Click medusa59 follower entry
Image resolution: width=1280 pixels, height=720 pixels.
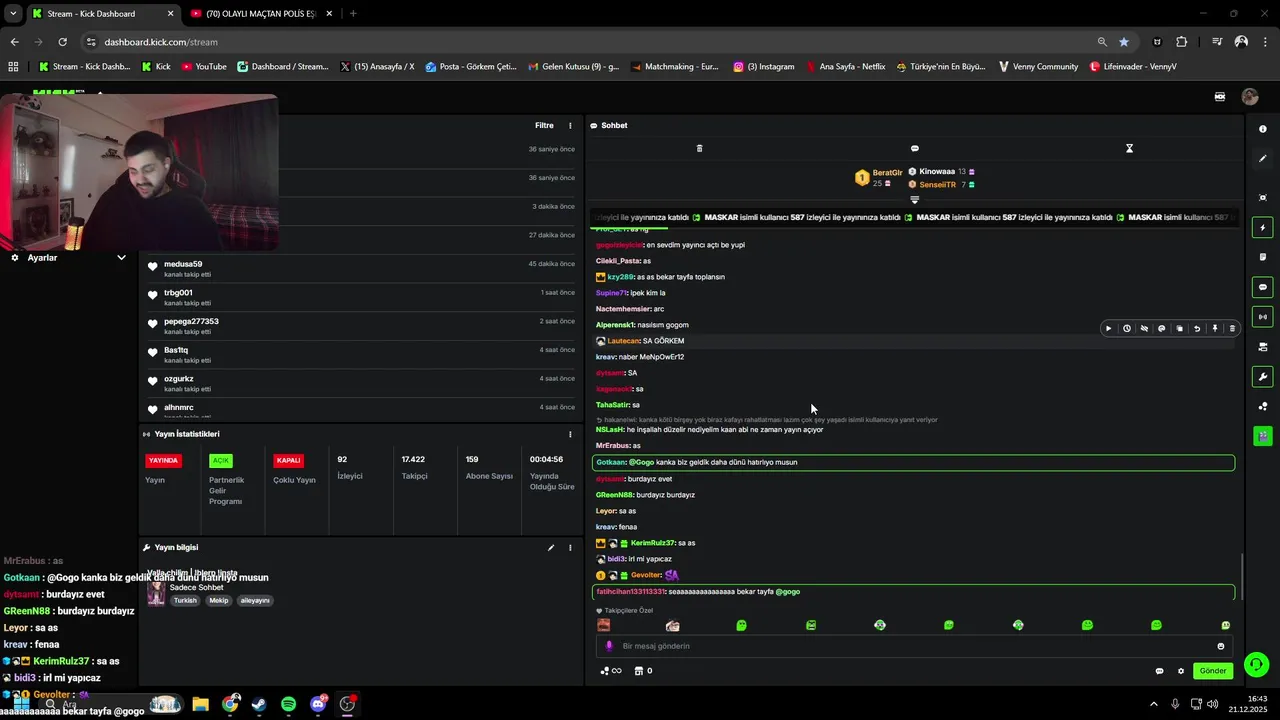click(361, 268)
